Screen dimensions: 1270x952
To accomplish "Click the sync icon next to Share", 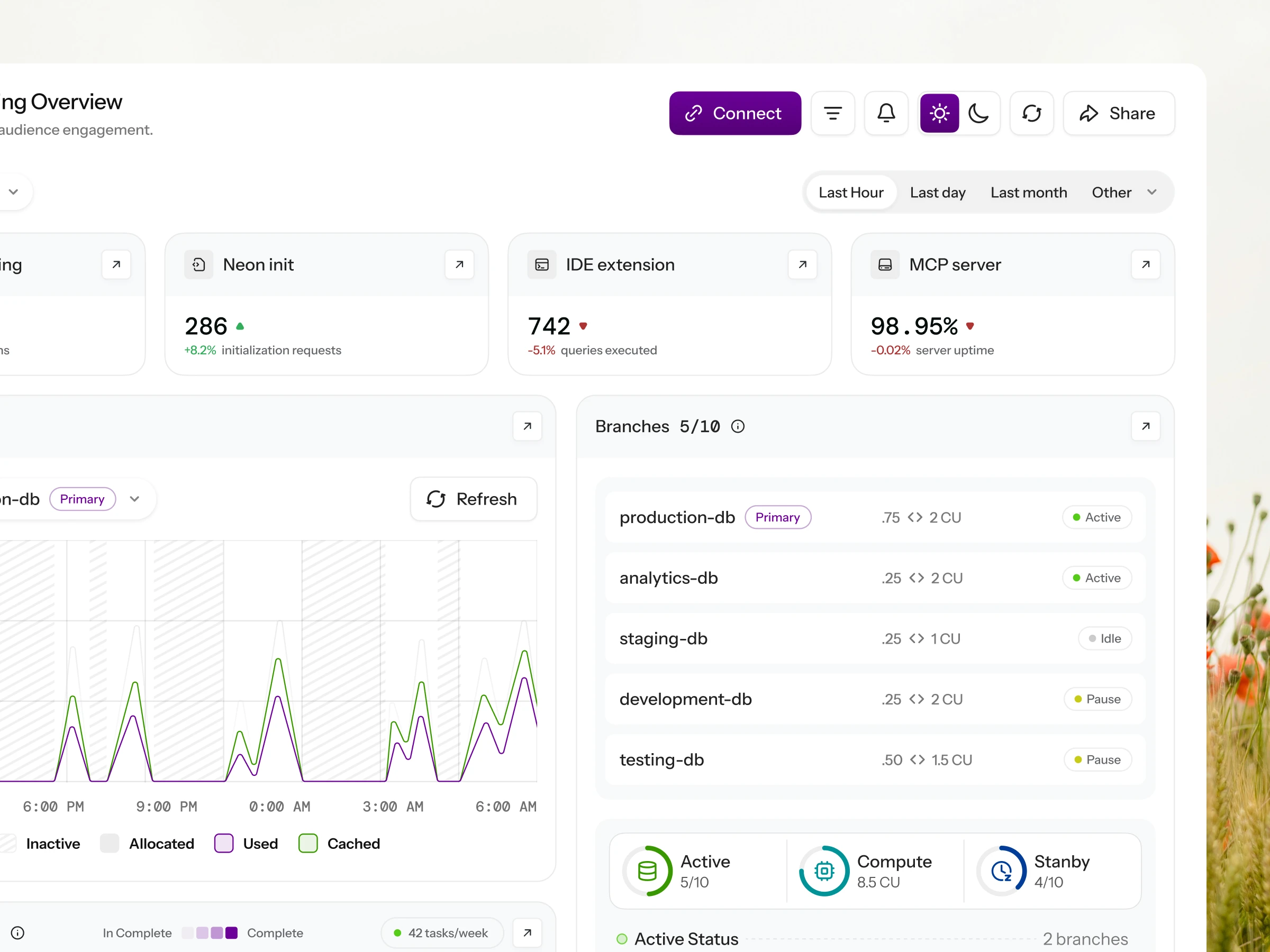I will pyautogui.click(x=1031, y=113).
